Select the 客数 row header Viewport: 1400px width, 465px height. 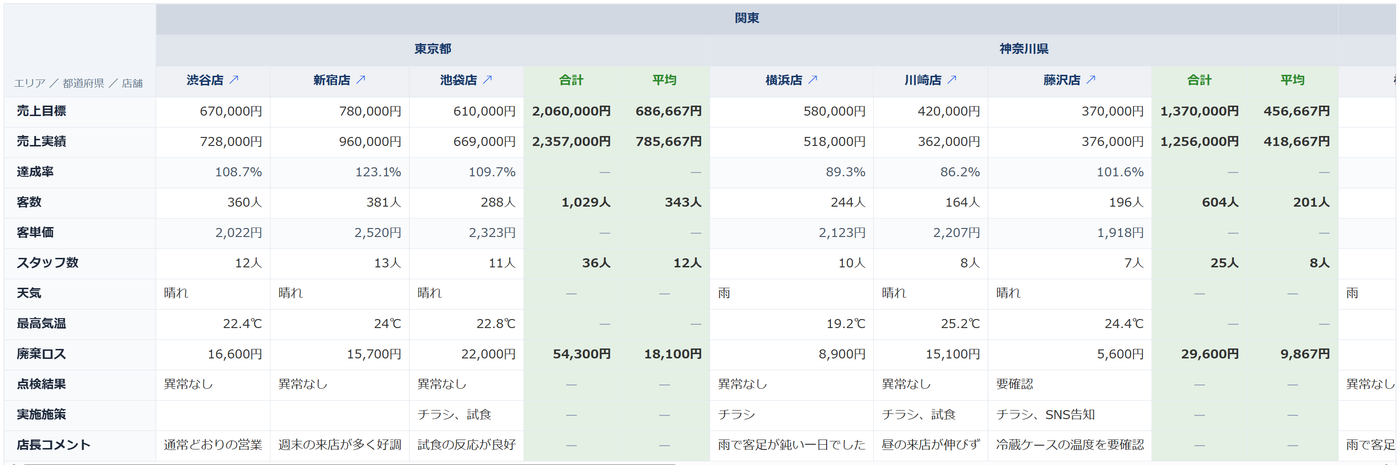pos(80,202)
